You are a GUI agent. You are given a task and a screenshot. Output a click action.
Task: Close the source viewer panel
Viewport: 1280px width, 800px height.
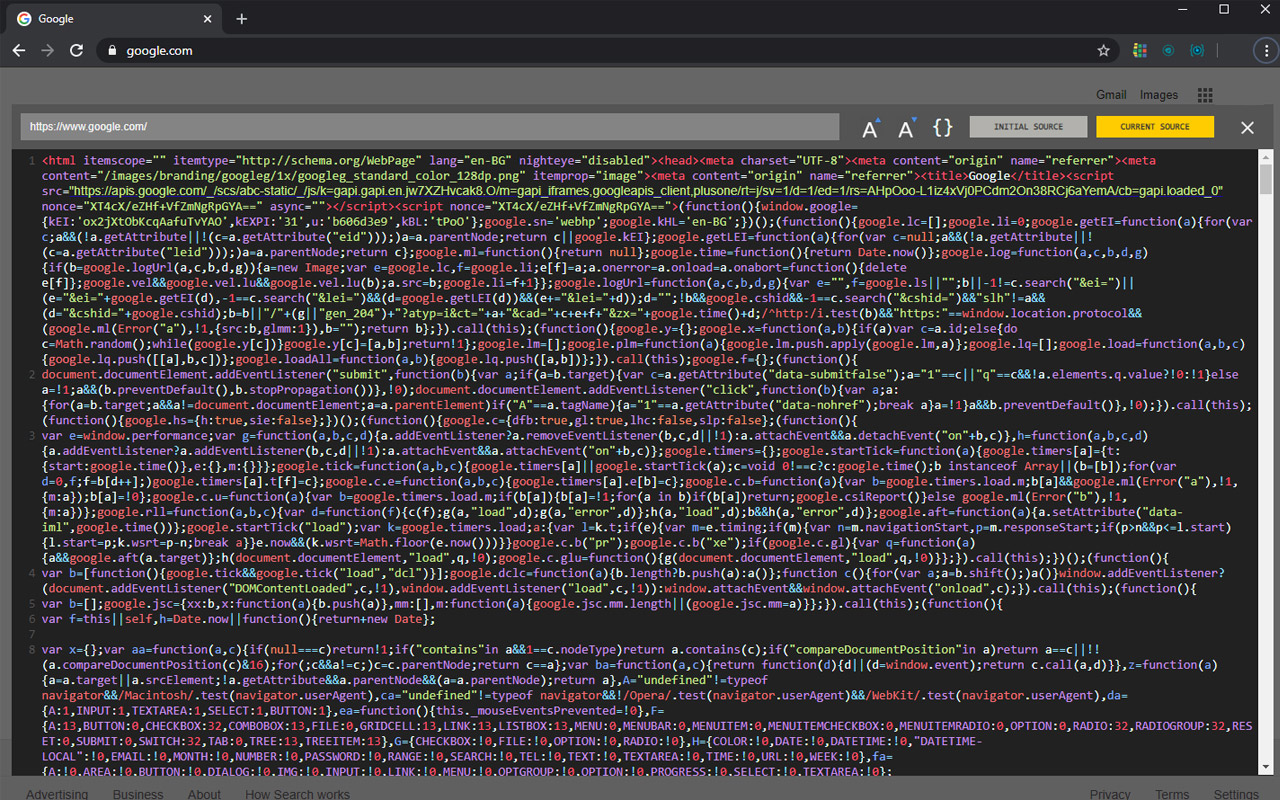click(1247, 127)
